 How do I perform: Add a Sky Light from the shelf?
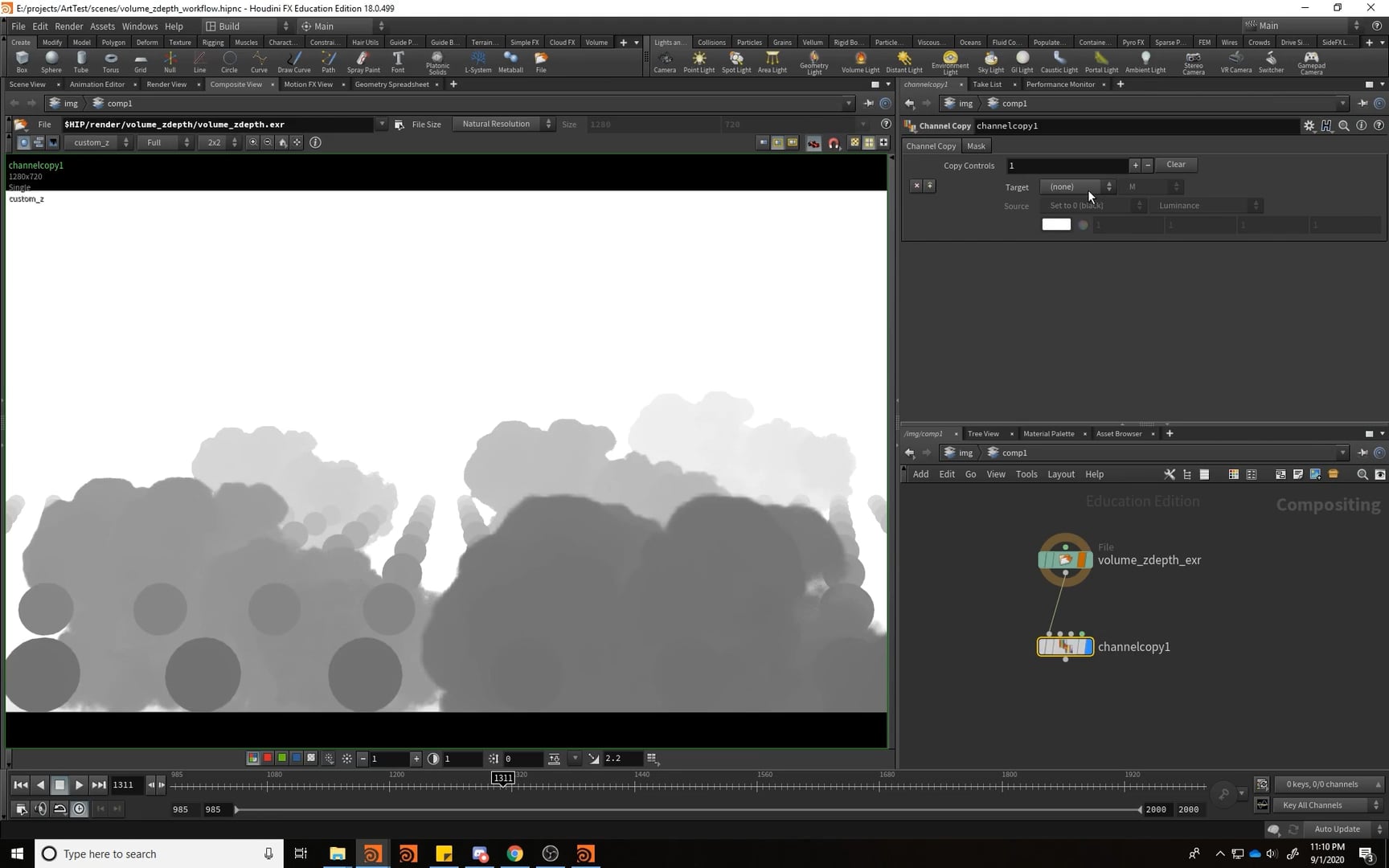tap(990, 62)
